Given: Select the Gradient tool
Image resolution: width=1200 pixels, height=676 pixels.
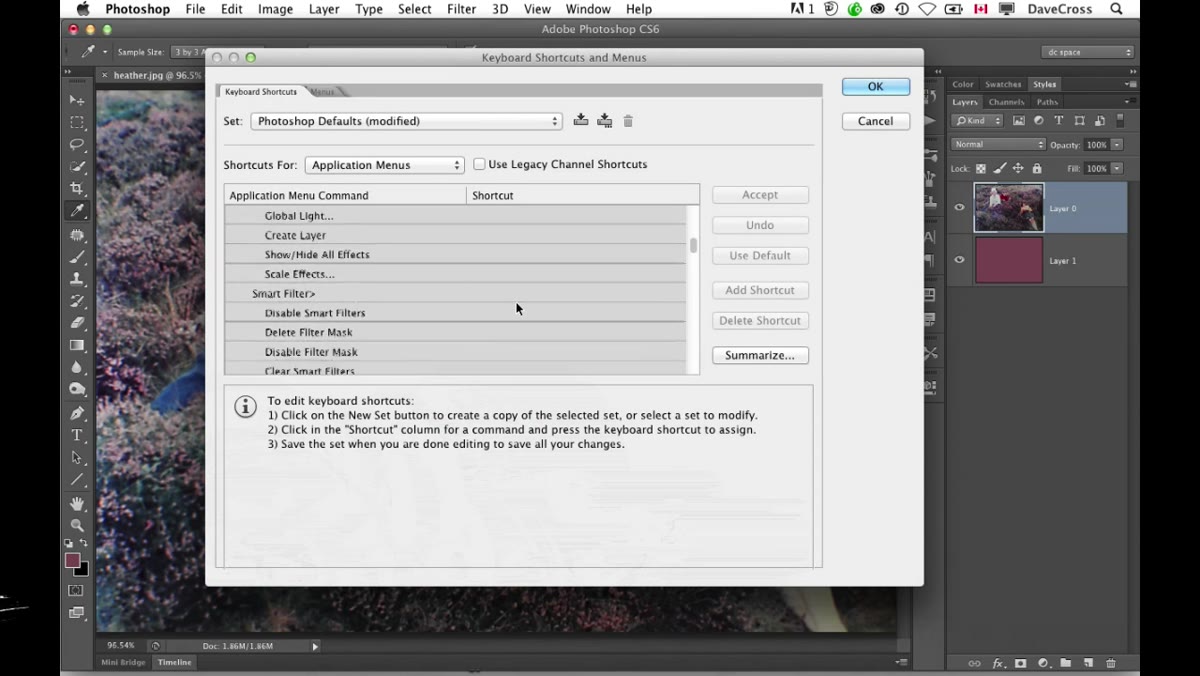Looking at the screenshot, I should click(77, 345).
